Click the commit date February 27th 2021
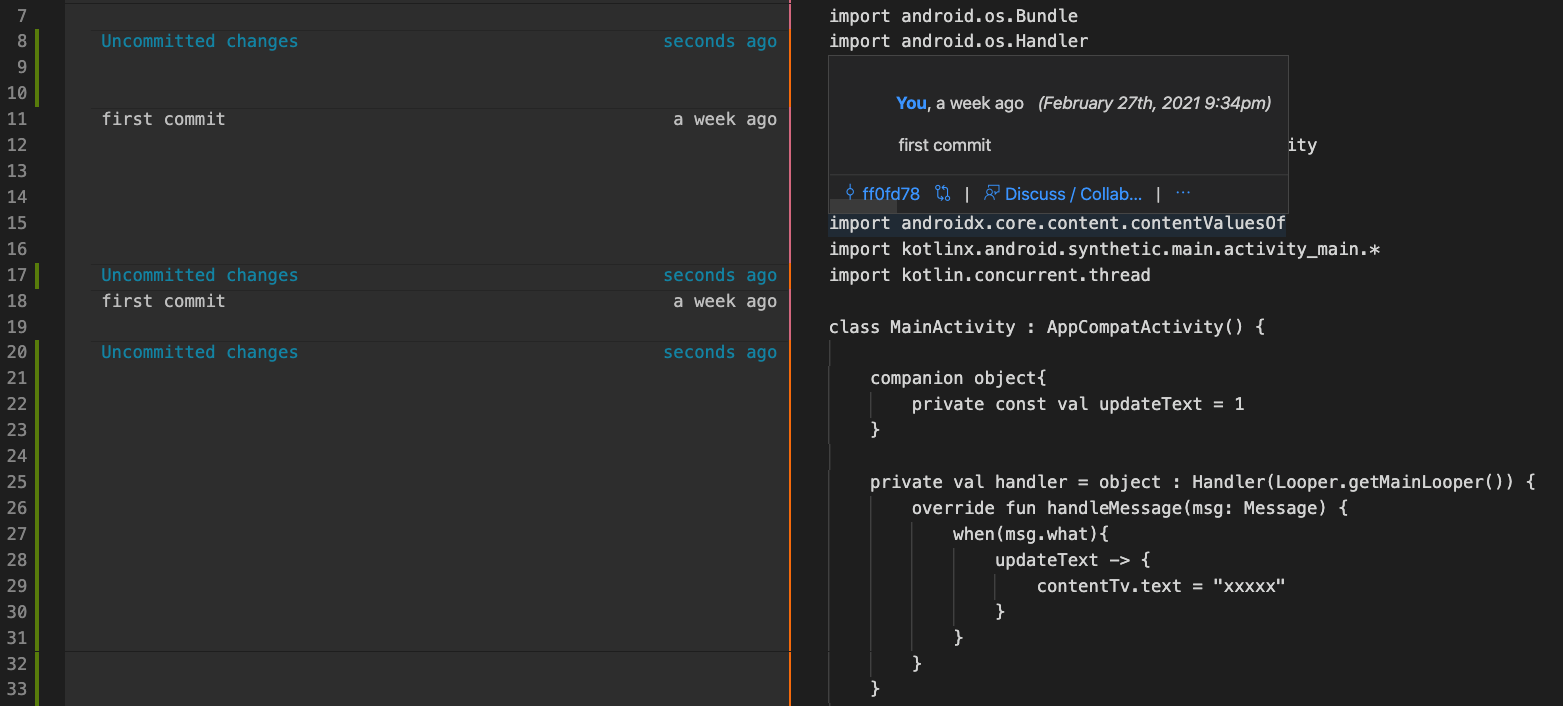The width and height of the screenshot is (1563, 706). 1154,103
